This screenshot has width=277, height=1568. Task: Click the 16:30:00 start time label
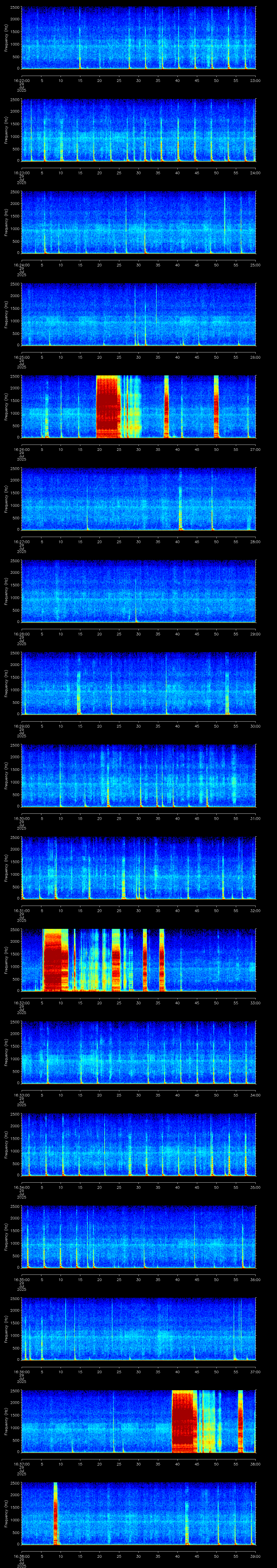pyautogui.click(x=21, y=818)
